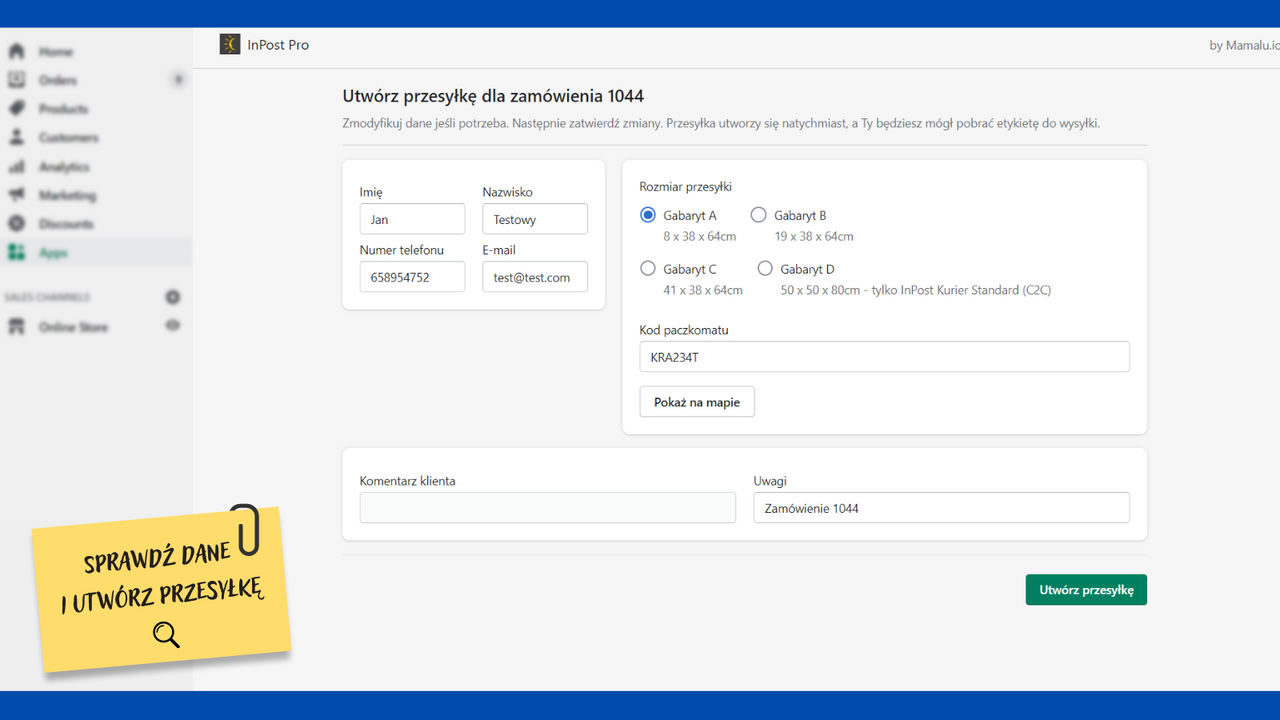
Task: Click heading 'Utwórz przesyłkę dla zamówienia 1044'
Action: pos(493,96)
